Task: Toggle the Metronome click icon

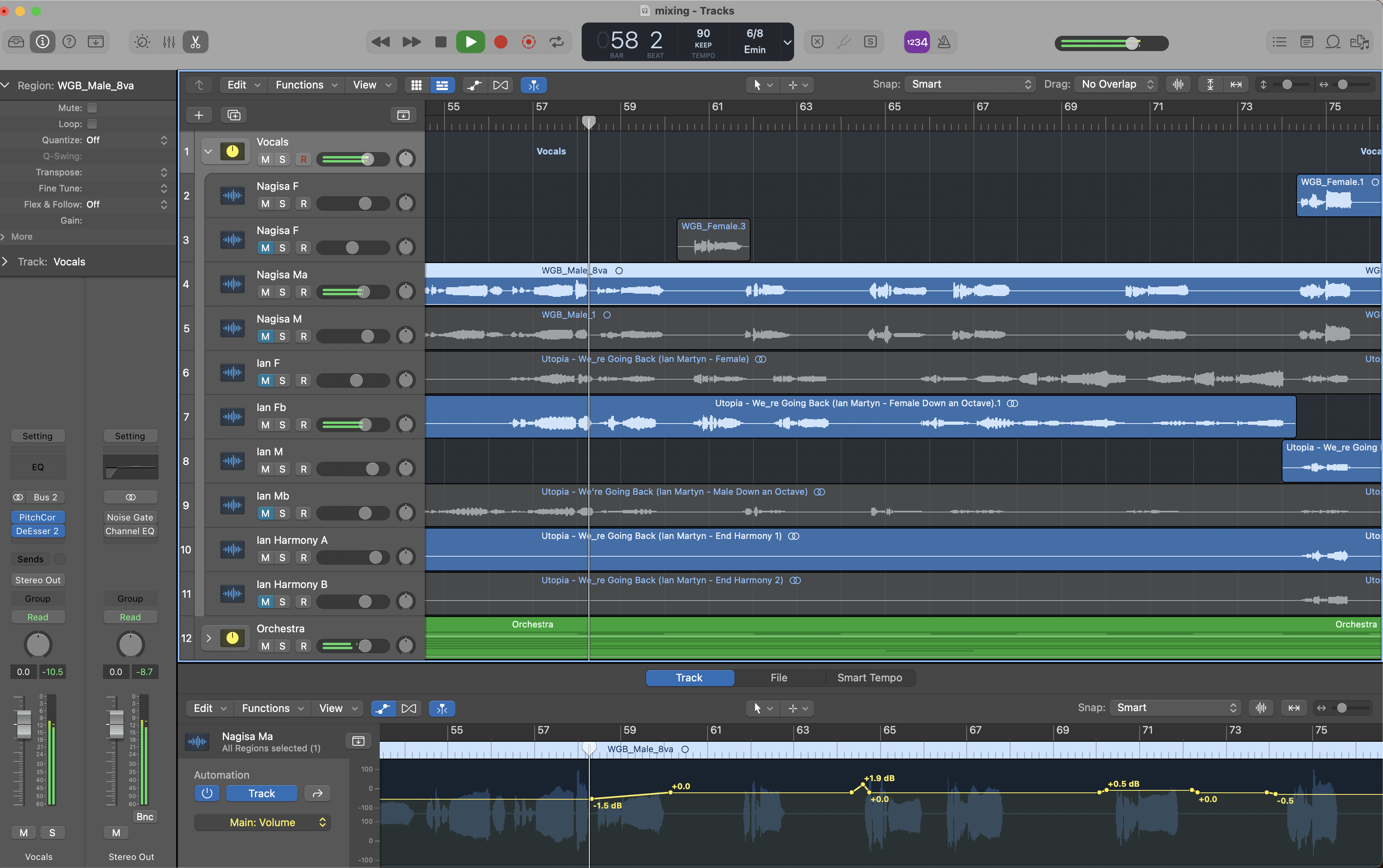Action: (944, 42)
